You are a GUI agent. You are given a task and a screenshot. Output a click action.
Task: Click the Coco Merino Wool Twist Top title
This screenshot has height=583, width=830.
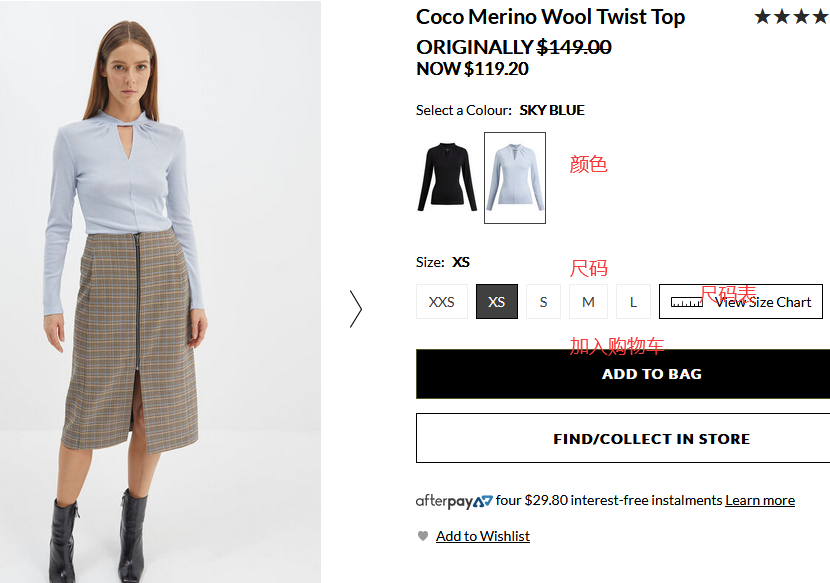coord(550,17)
